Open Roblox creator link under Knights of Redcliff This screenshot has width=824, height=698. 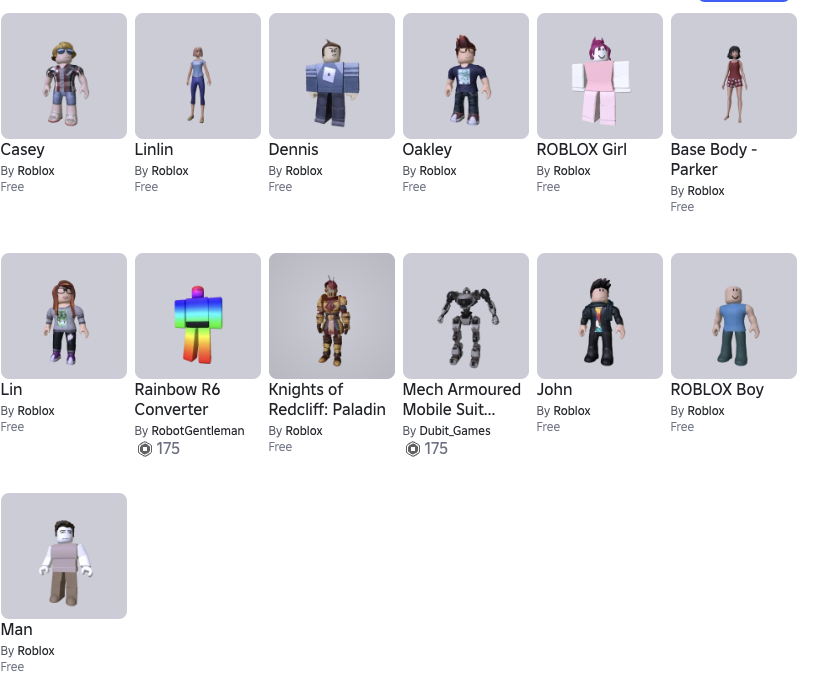click(x=304, y=431)
